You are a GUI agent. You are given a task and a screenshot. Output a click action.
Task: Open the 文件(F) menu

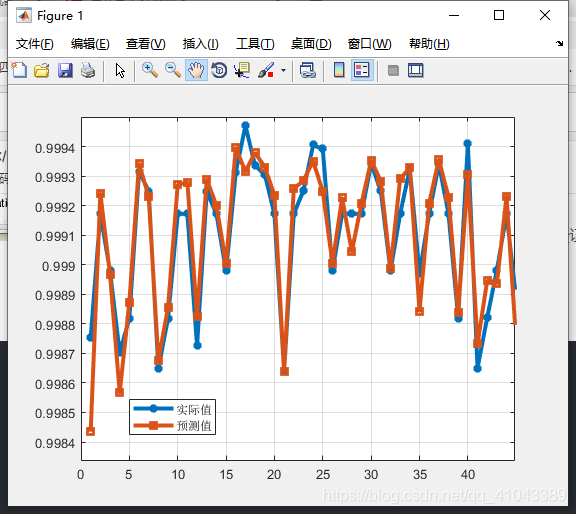coord(35,44)
